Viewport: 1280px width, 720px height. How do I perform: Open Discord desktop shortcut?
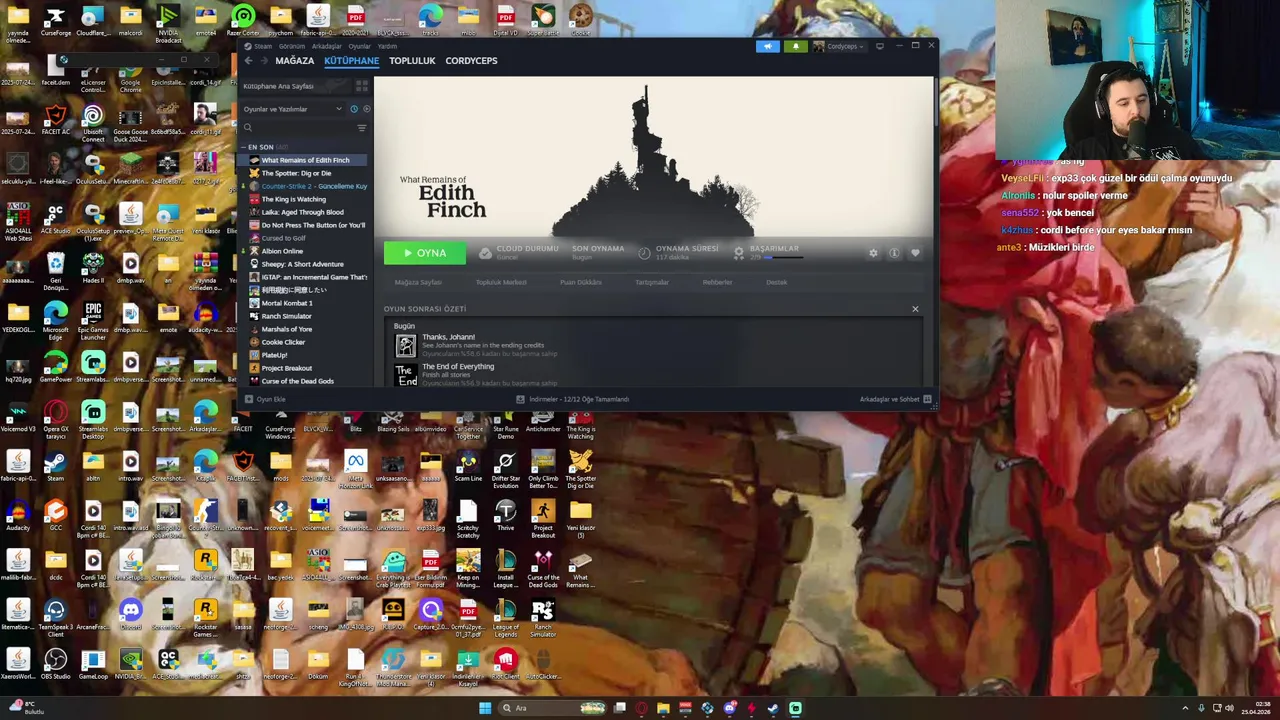[131, 614]
